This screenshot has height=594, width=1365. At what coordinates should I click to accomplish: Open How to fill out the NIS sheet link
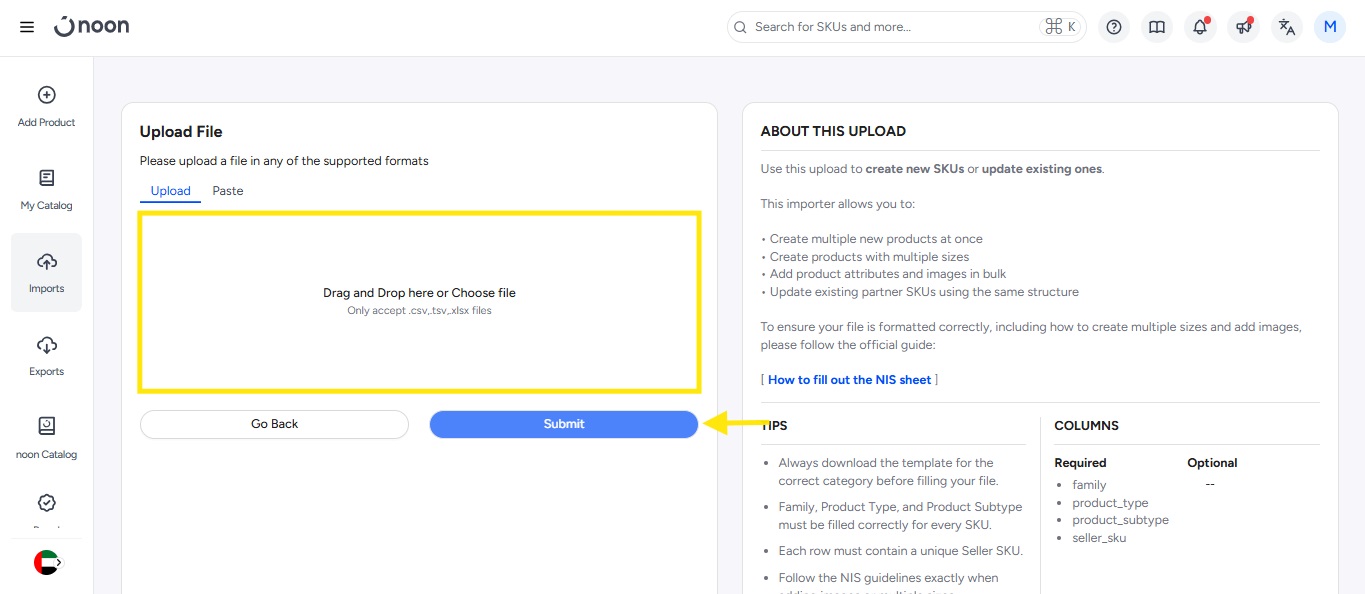(849, 380)
